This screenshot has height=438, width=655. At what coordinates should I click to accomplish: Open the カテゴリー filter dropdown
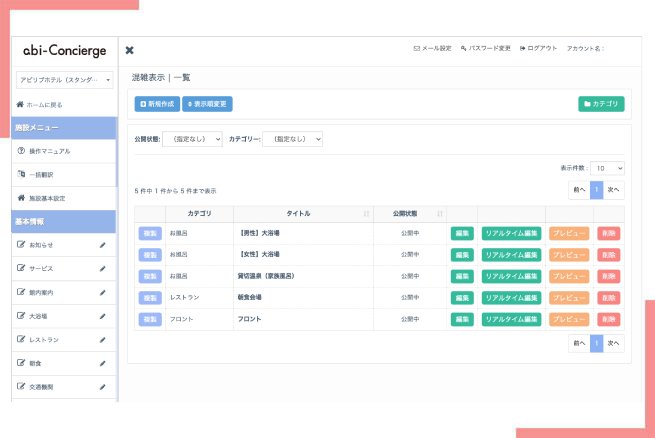click(292, 139)
